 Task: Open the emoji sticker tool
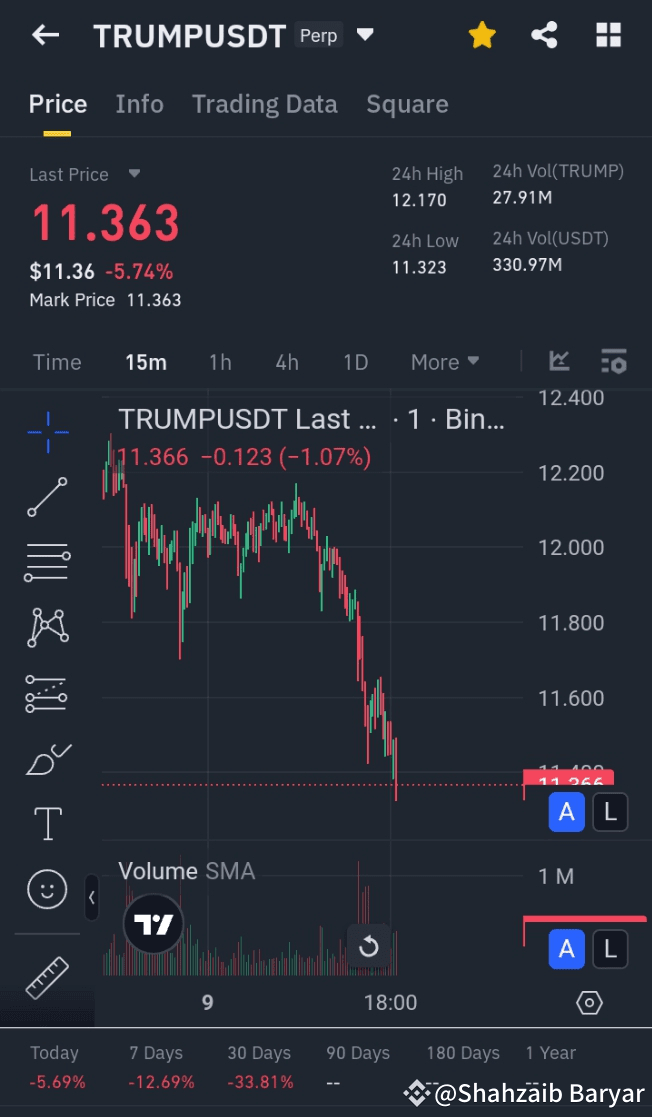[48, 889]
